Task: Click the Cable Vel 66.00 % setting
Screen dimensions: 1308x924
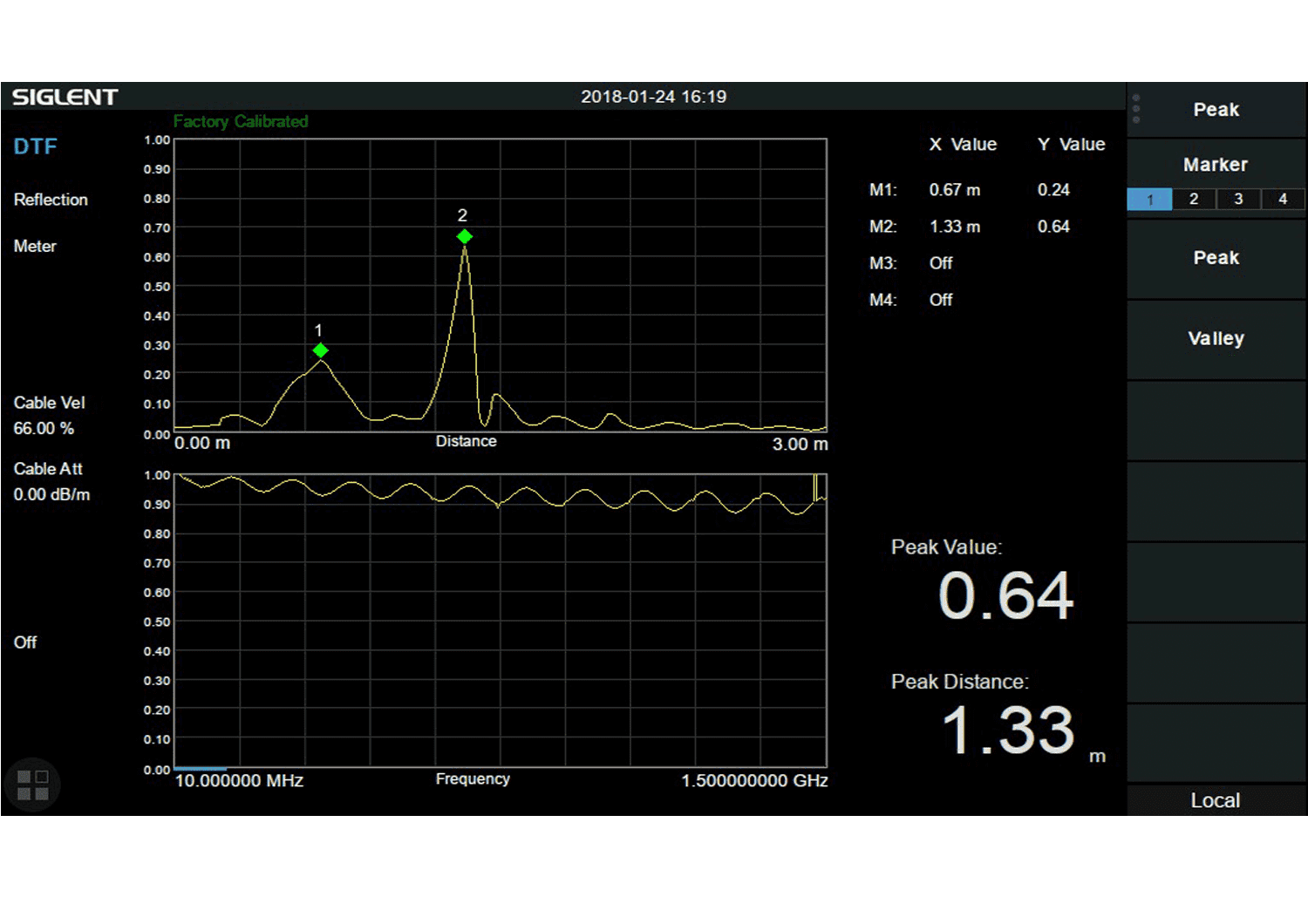Action: pyautogui.click(x=49, y=416)
